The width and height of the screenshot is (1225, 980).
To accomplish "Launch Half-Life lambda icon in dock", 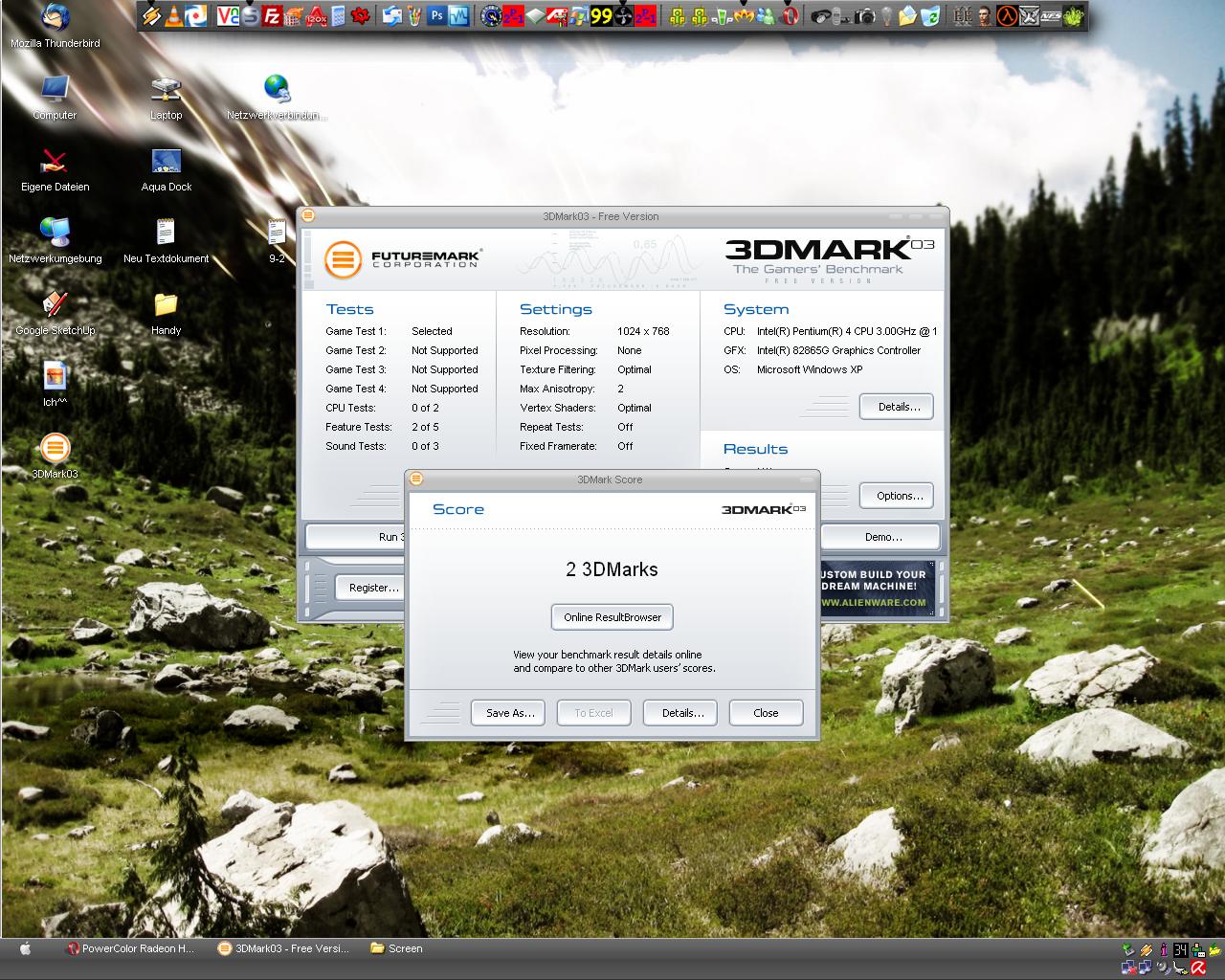I will (1007, 16).
